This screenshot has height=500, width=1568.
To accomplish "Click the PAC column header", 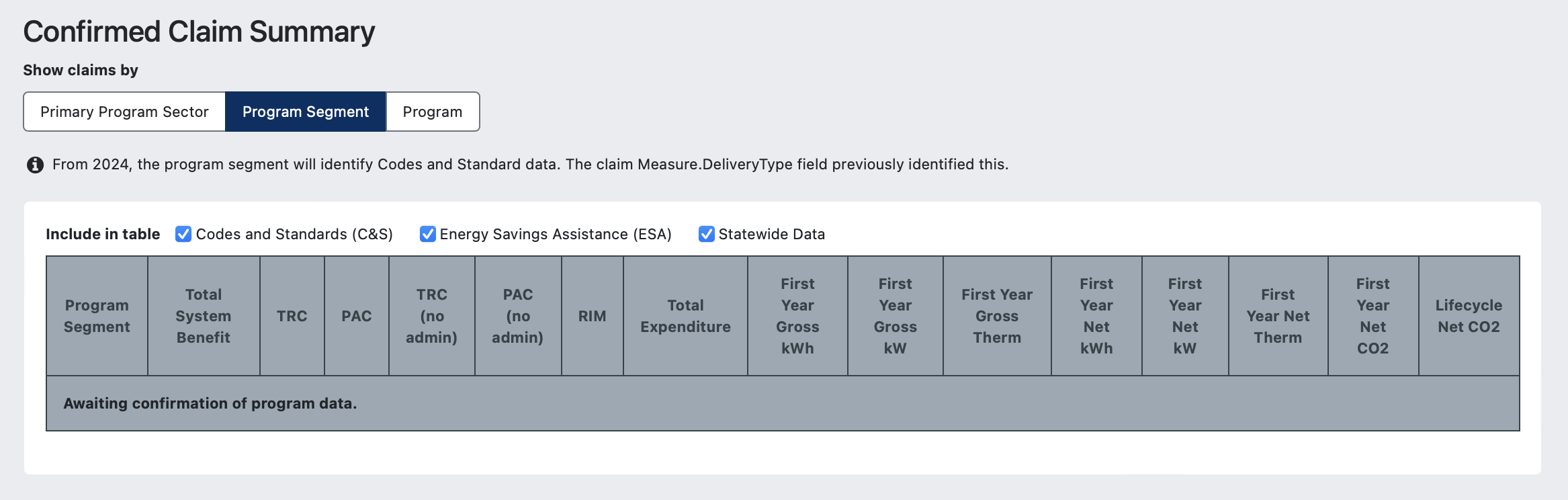I will tap(356, 316).
